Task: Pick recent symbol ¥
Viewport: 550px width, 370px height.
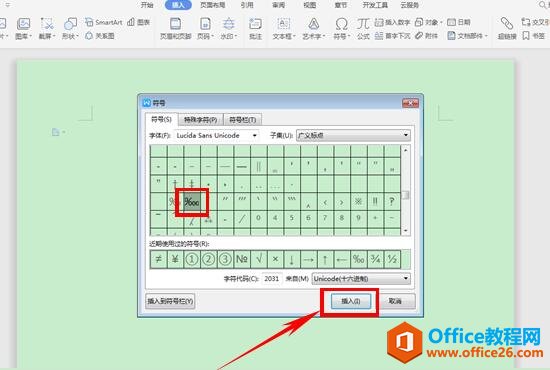Action: (x=175, y=260)
